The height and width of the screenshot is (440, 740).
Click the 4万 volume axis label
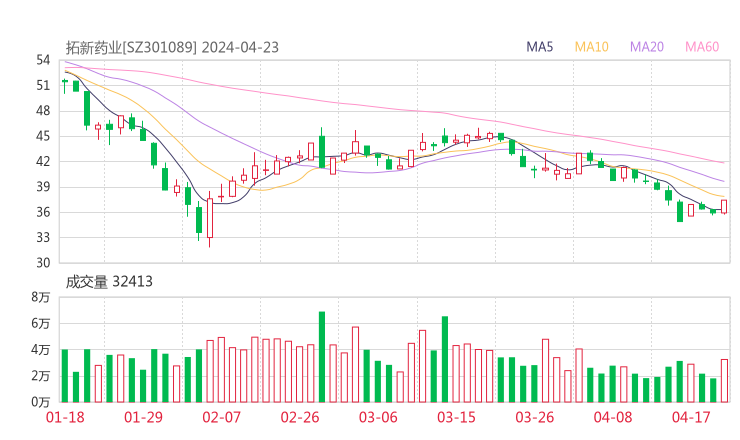point(41,350)
